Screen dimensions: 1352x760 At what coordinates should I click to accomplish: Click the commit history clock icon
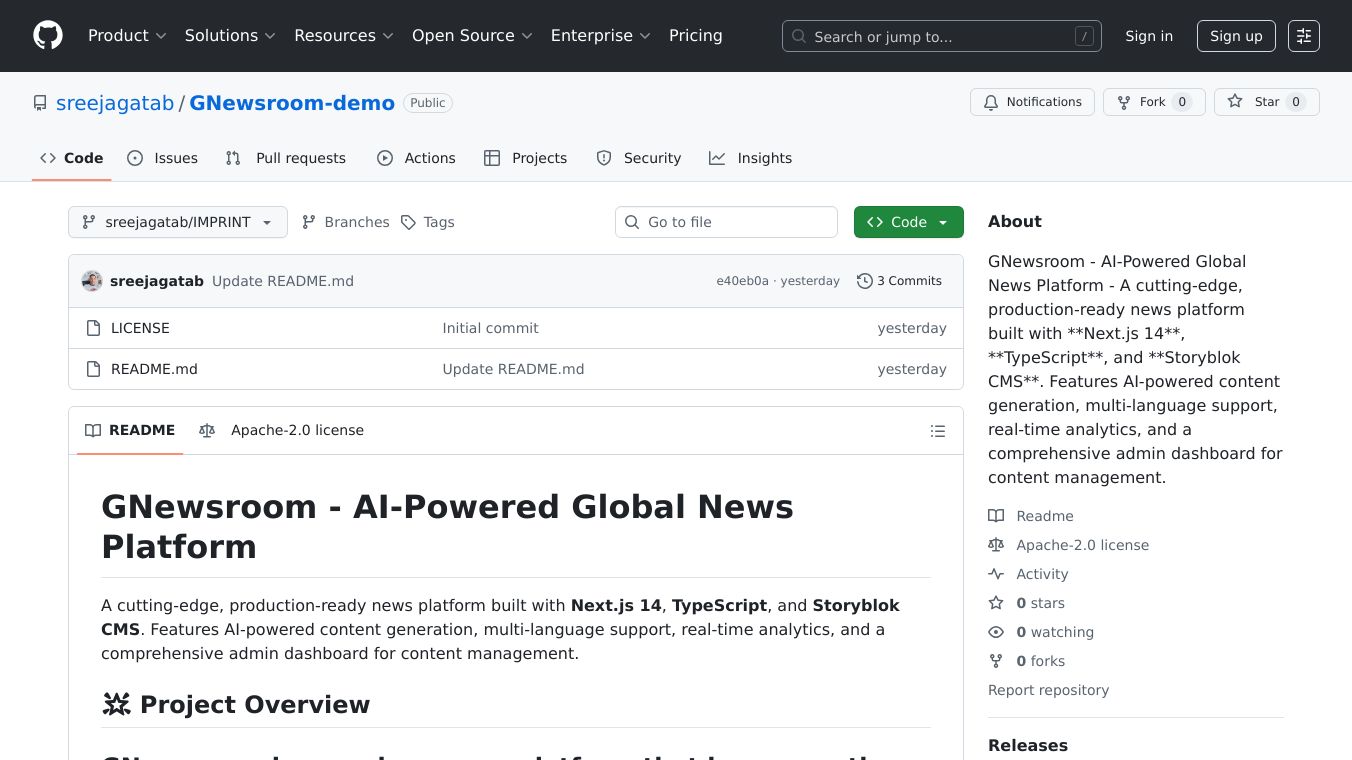864,281
